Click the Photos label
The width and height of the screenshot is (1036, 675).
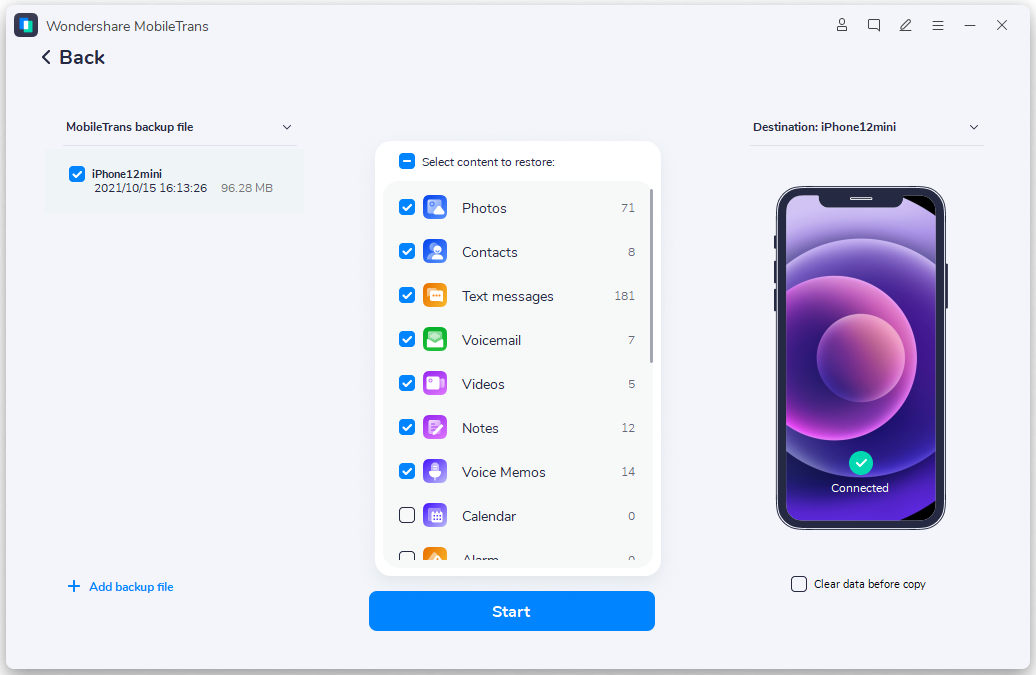(484, 208)
